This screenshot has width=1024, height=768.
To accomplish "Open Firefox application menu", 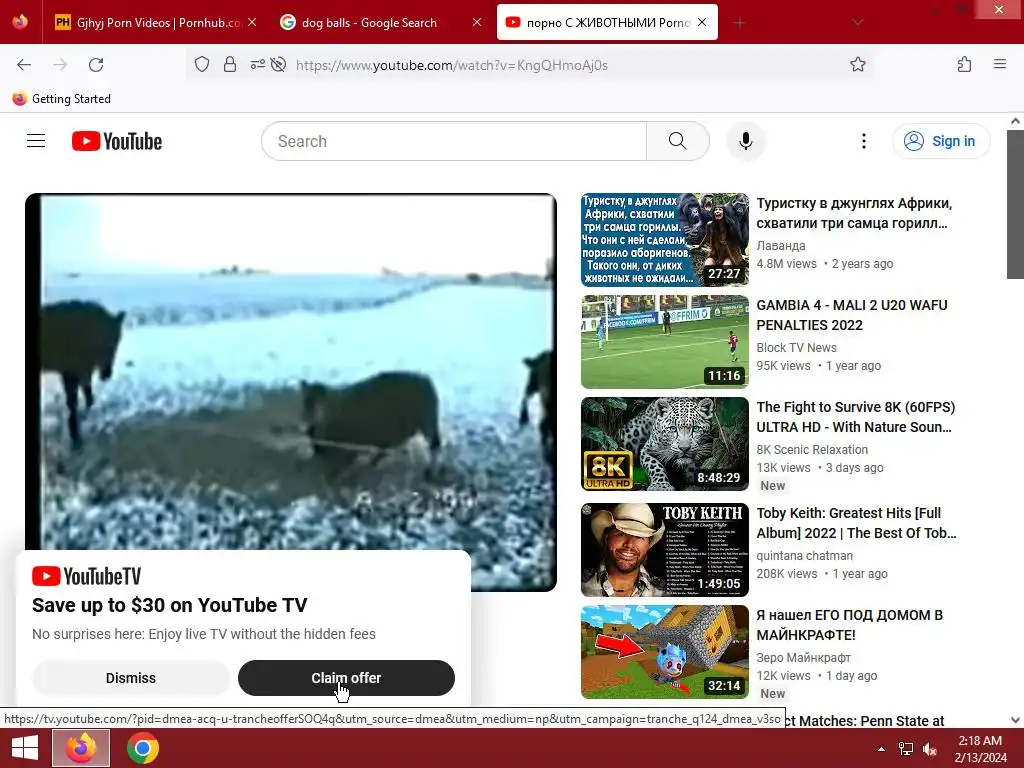I will pyautogui.click(x=1000, y=65).
